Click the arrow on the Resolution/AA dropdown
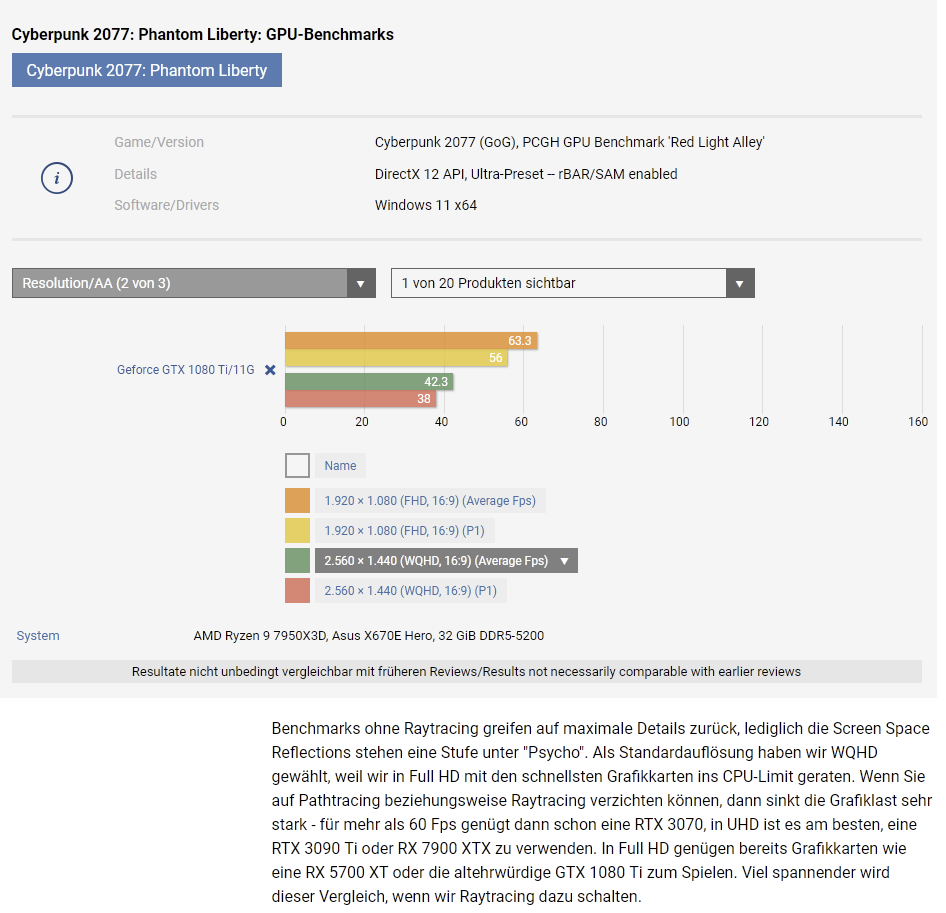The width and height of the screenshot is (946, 913). tap(361, 283)
